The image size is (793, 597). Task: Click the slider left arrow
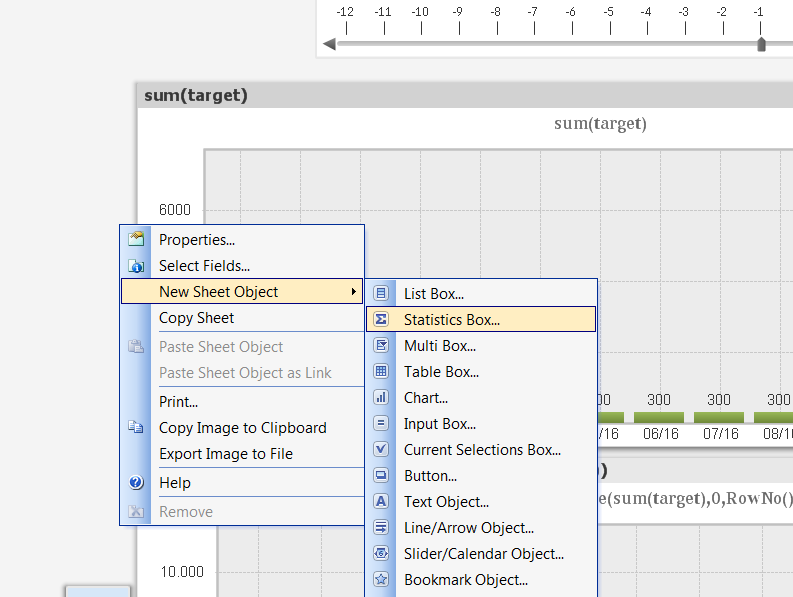pyautogui.click(x=329, y=44)
